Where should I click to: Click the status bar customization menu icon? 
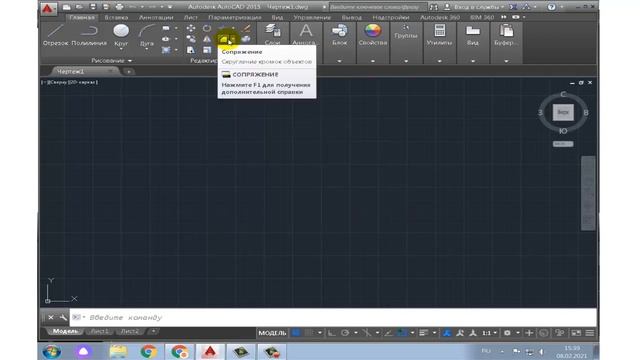coord(590,333)
